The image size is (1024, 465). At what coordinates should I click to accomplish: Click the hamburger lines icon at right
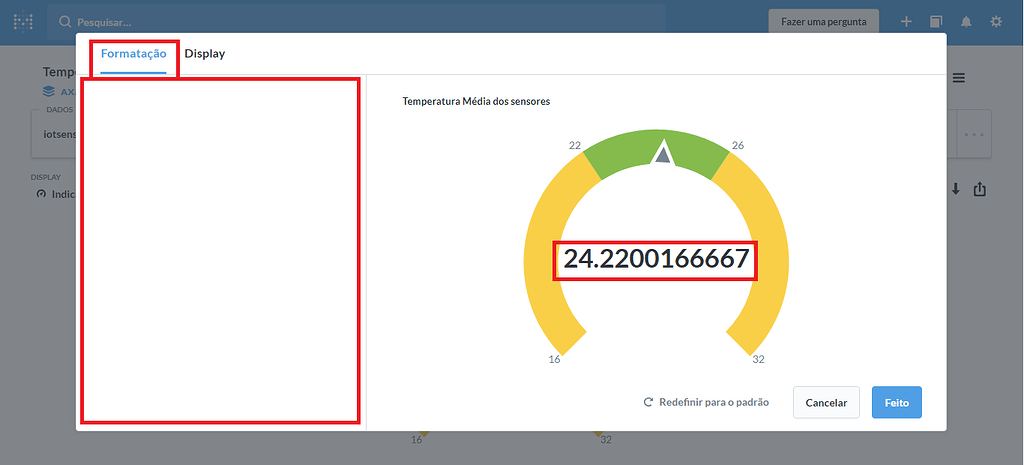(959, 78)
